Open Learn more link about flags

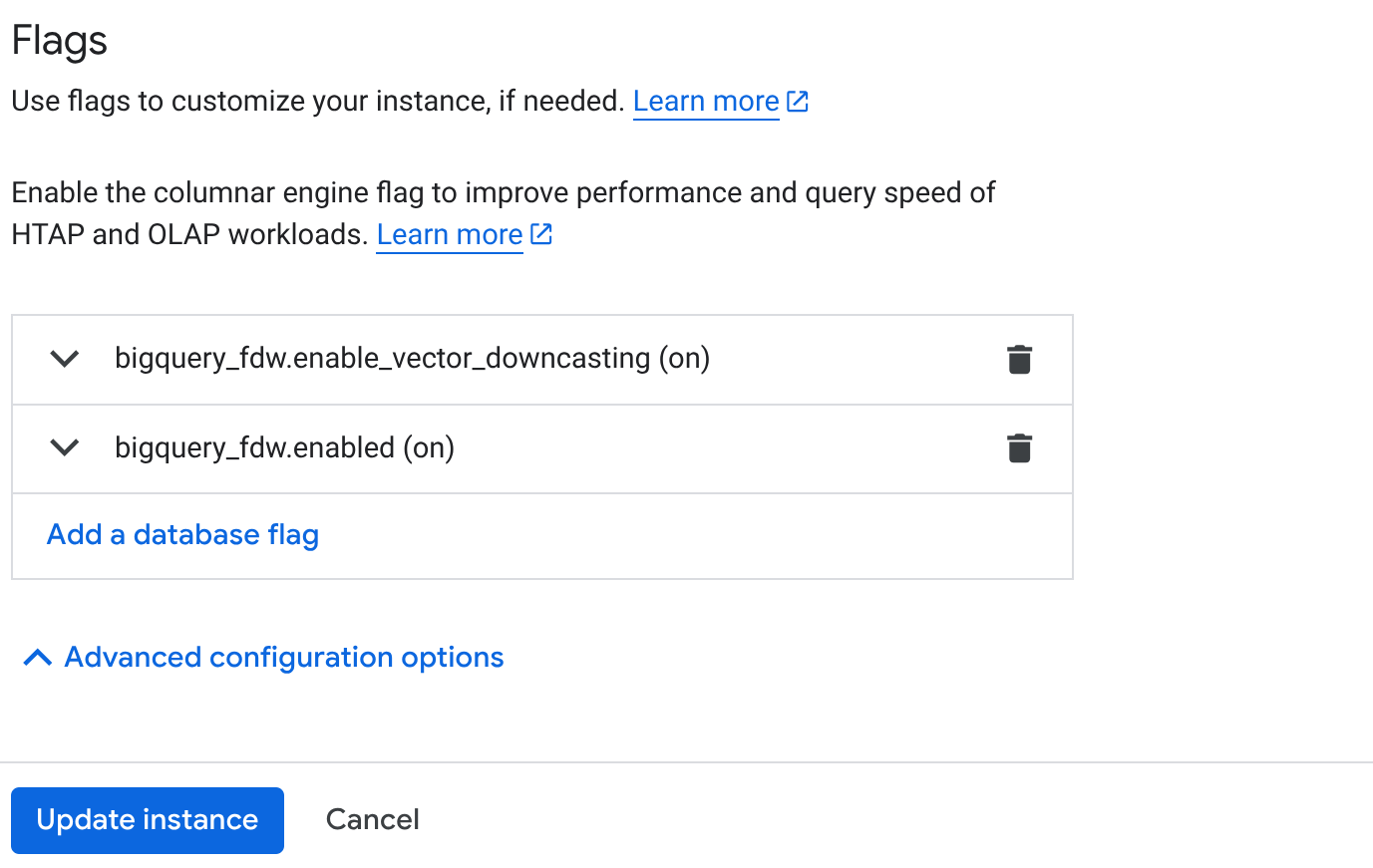point(706,101)
